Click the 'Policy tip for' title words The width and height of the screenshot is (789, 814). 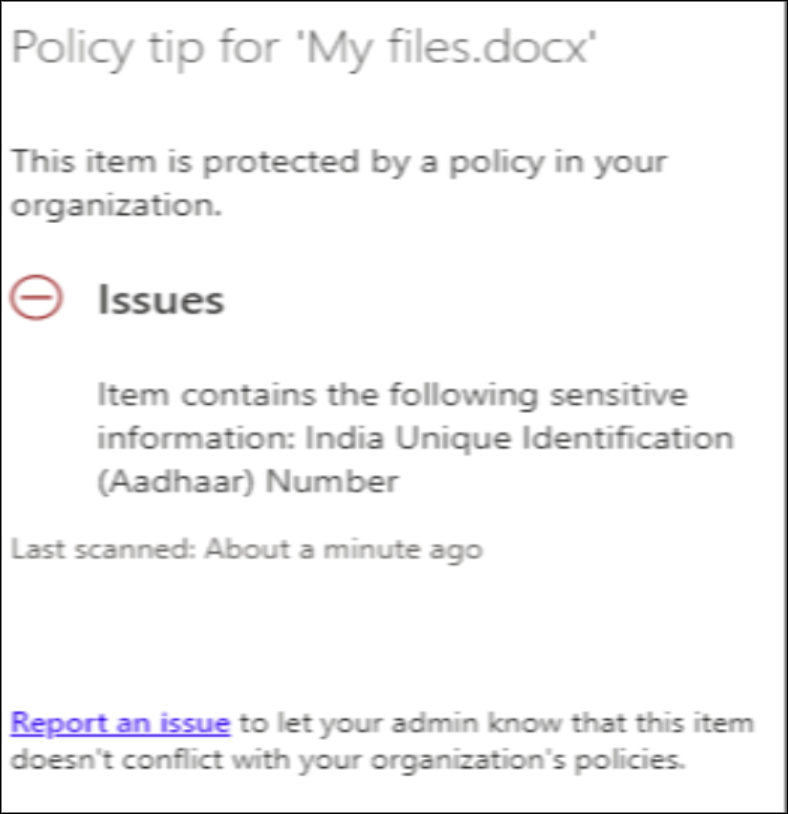point(145,48)
